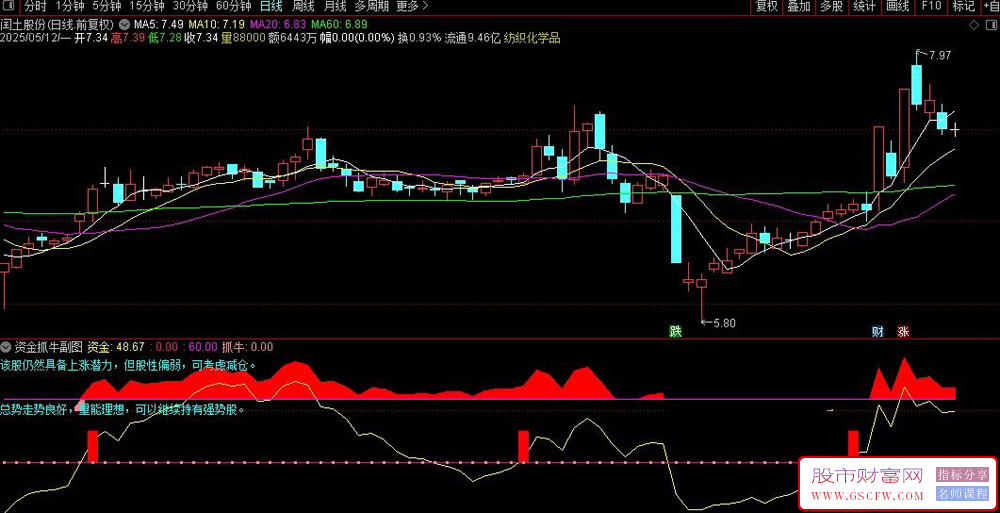Click the 抓牛: 0.00 value

tap(247, 347)
